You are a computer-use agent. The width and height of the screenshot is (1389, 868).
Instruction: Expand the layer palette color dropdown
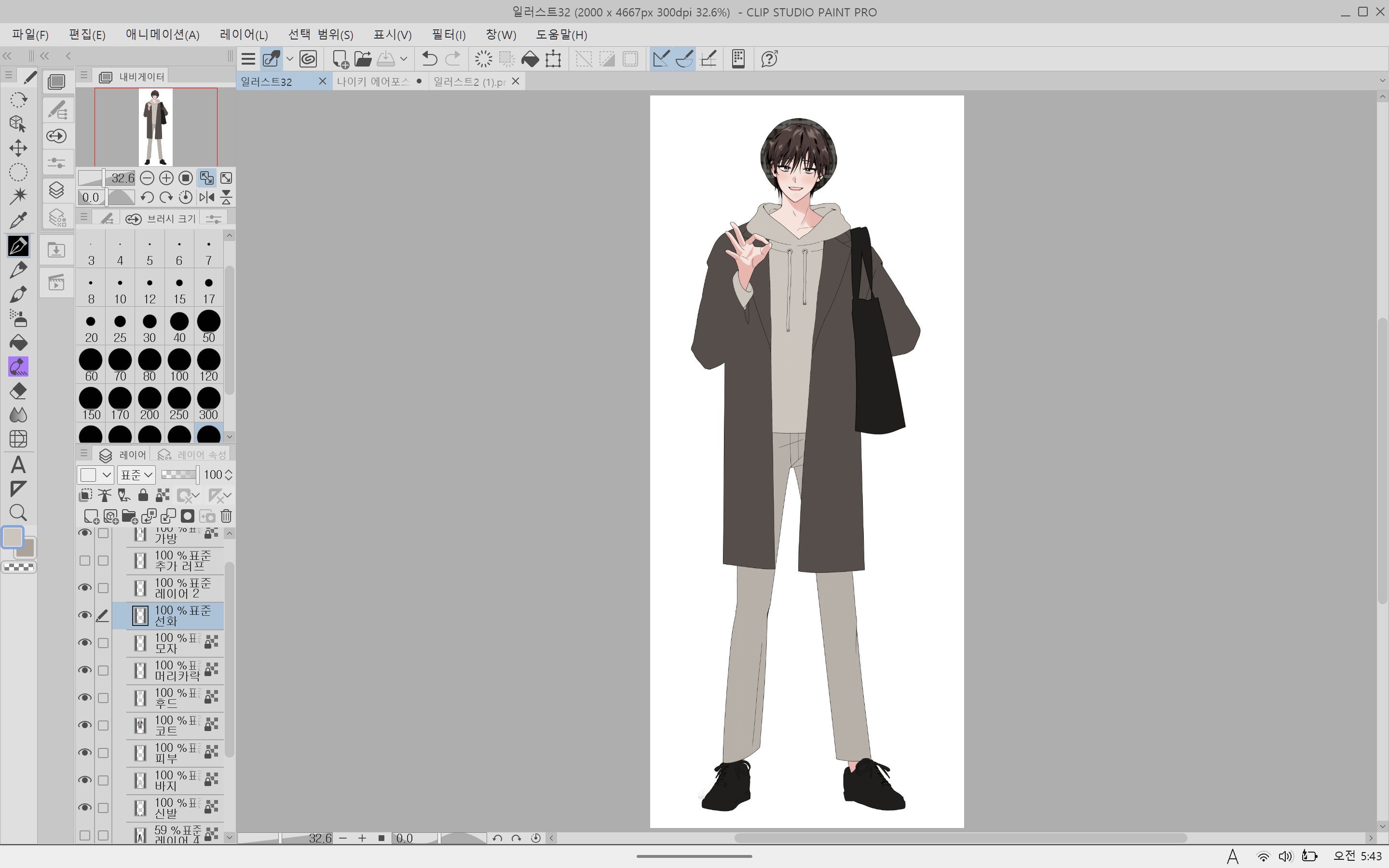point(106,475)
